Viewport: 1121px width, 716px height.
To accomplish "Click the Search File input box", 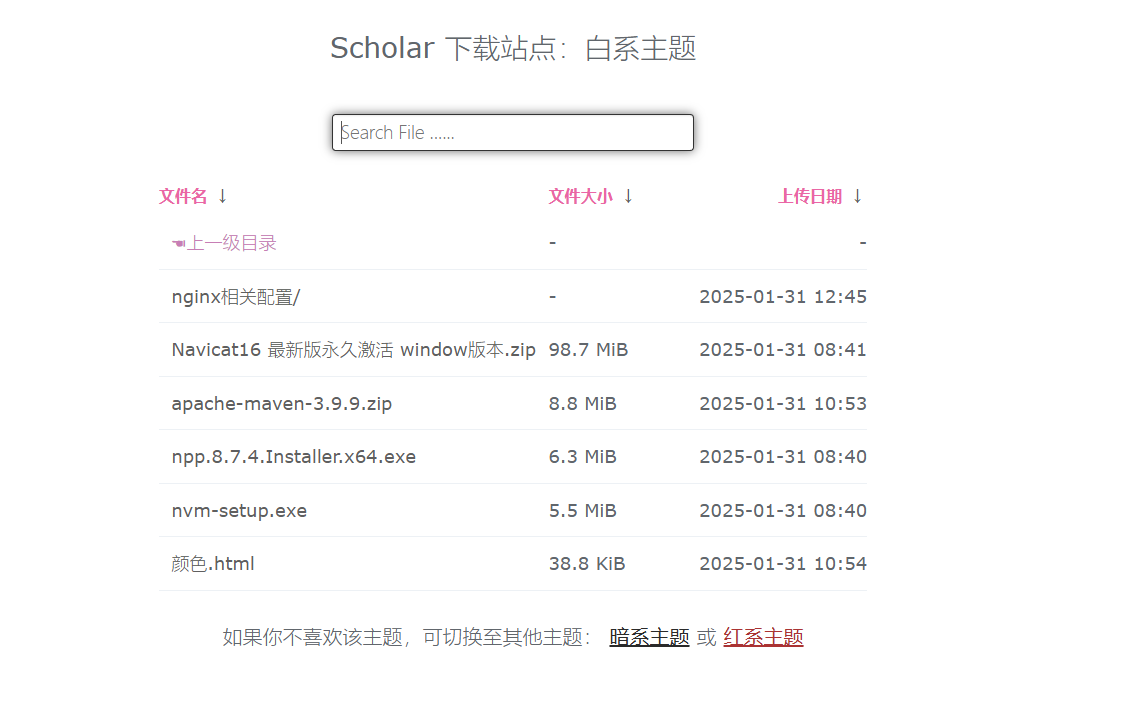I will 513,132.
